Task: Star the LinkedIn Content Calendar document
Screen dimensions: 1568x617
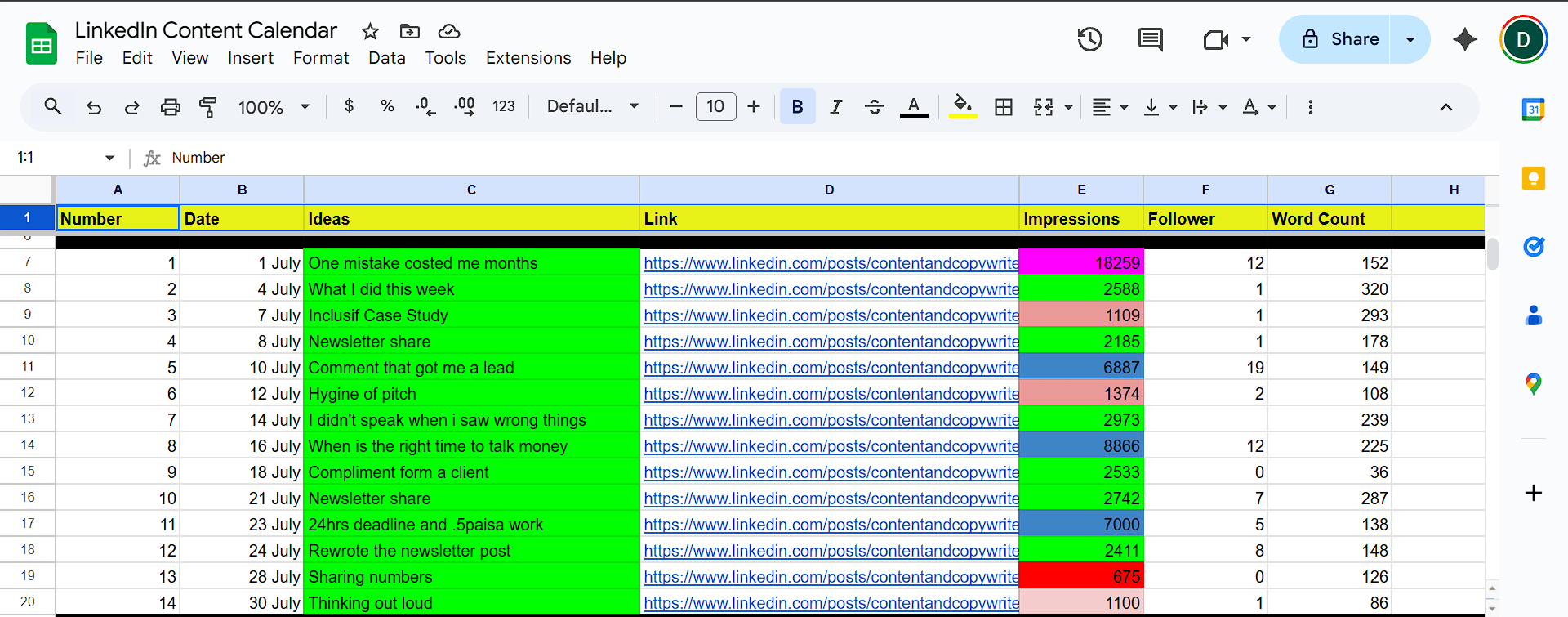Action: [x=370, y=31]
